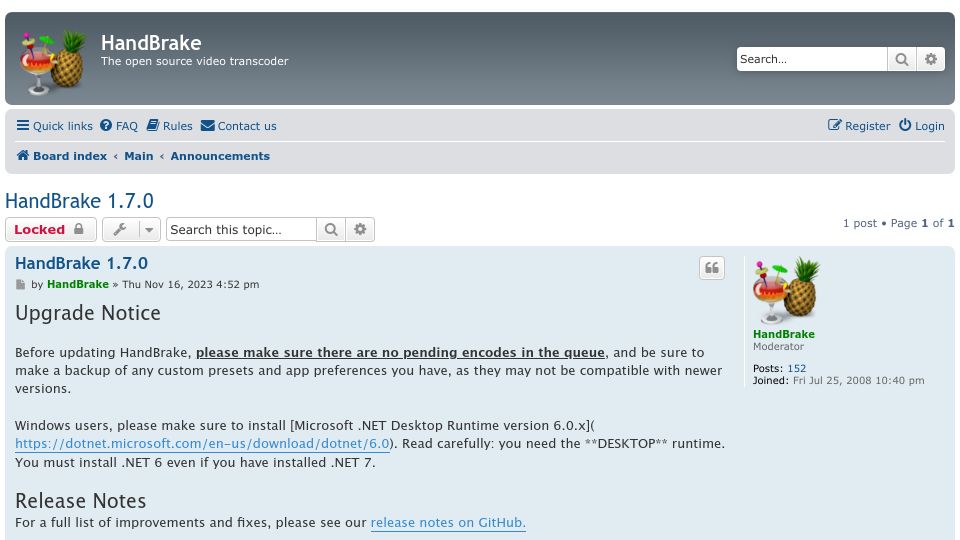Click the Moderator rank label

pyautogui.click(x=778, y=347)
